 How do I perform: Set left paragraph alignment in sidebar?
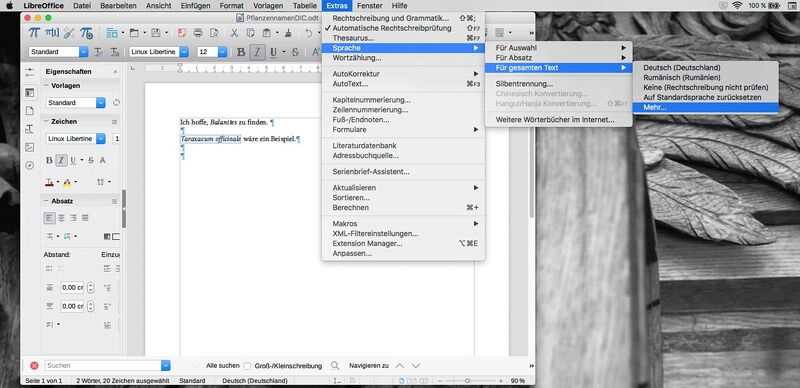point(49,218)
